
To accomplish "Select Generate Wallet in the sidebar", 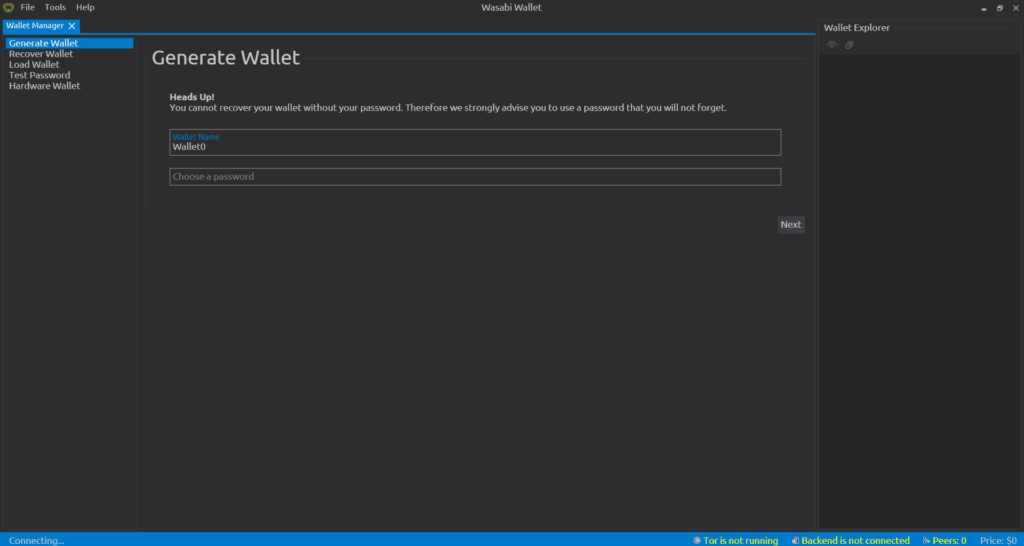I will pyautogui.click(x=69, y=43).
